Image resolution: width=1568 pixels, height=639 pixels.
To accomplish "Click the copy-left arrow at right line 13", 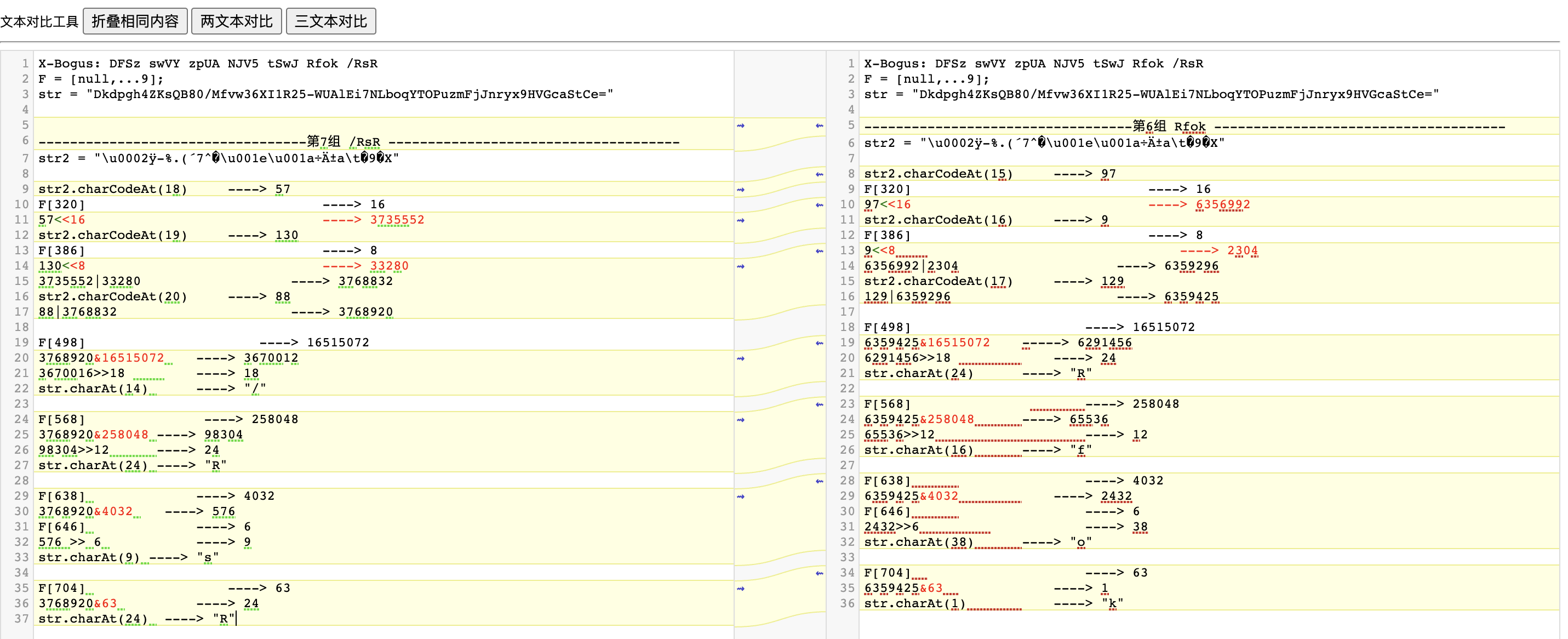I will (819, 251).
